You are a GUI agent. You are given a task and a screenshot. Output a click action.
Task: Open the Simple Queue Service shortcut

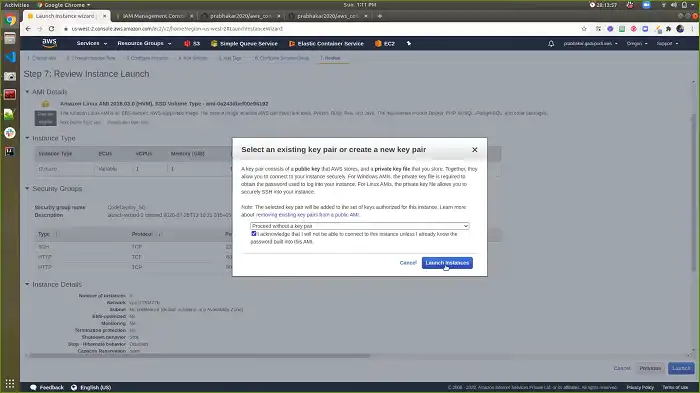click(x=244, y=43)
